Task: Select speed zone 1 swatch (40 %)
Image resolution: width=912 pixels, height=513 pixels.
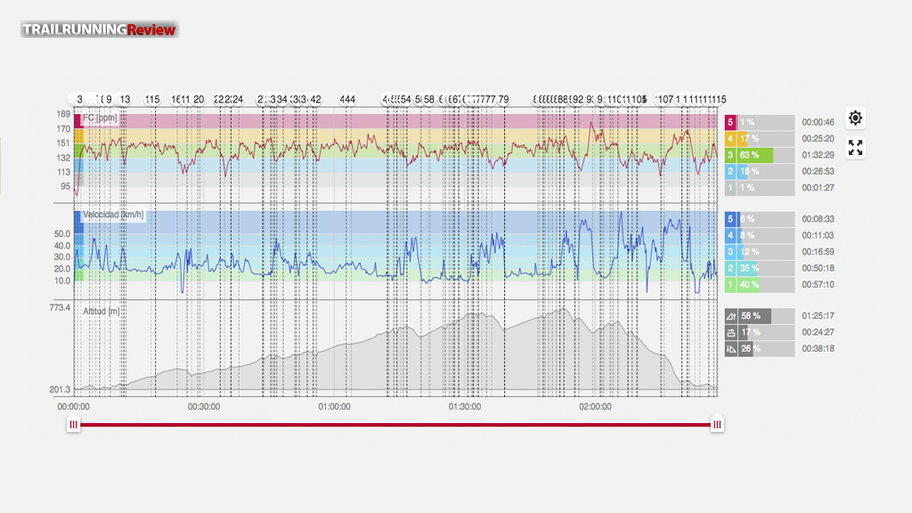Action: pyautogui.click(x=731, y=285)
